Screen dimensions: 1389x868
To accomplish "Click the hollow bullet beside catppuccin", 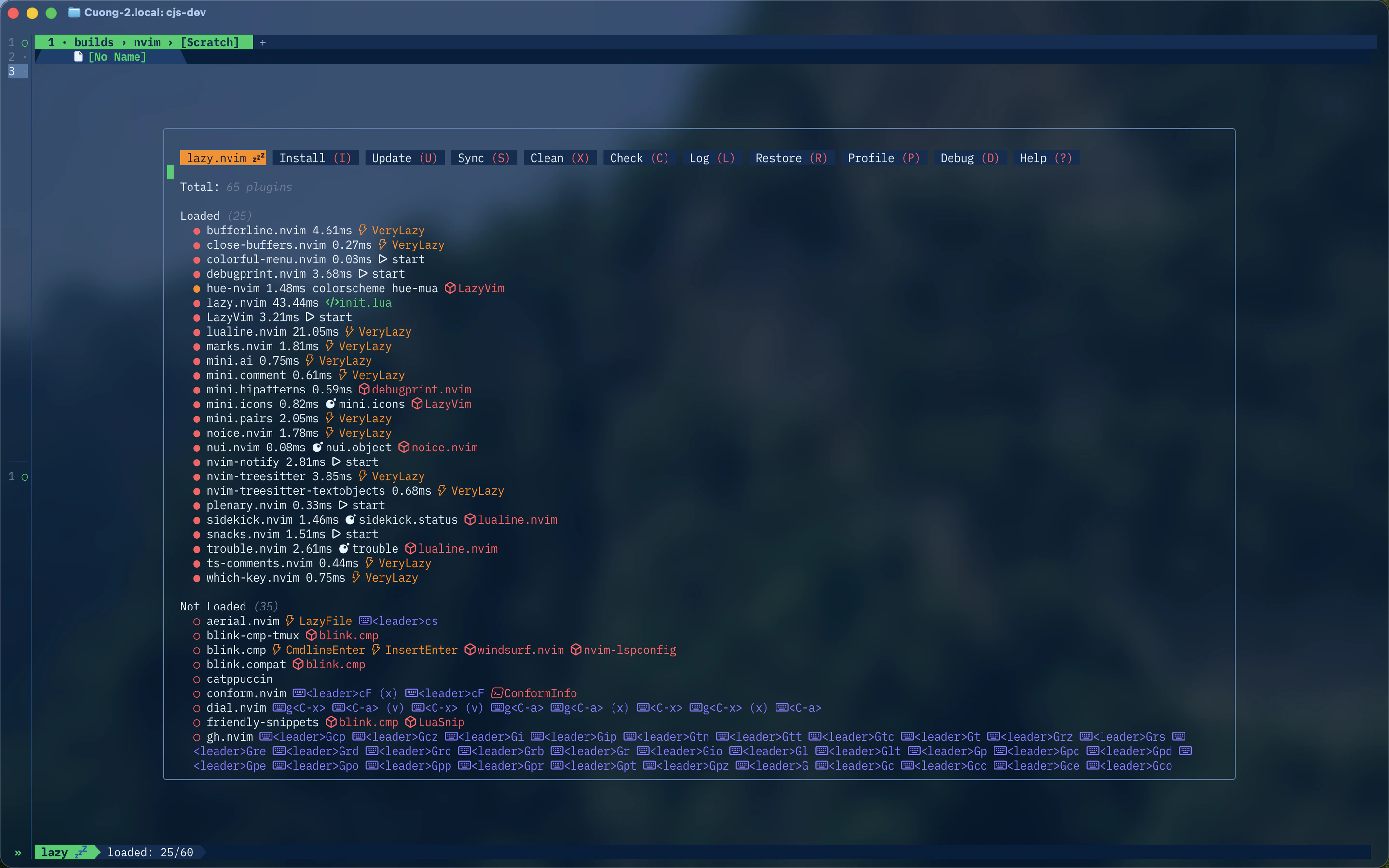I will coord(197,680).
